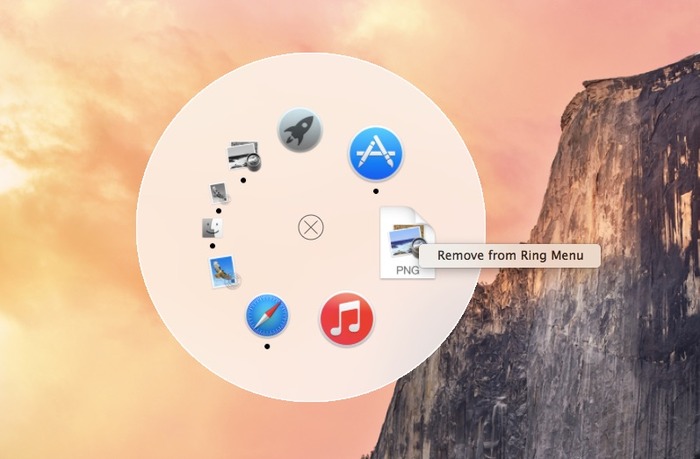
Task: Open the Finder face icon
Action: [x=212, y=228]
